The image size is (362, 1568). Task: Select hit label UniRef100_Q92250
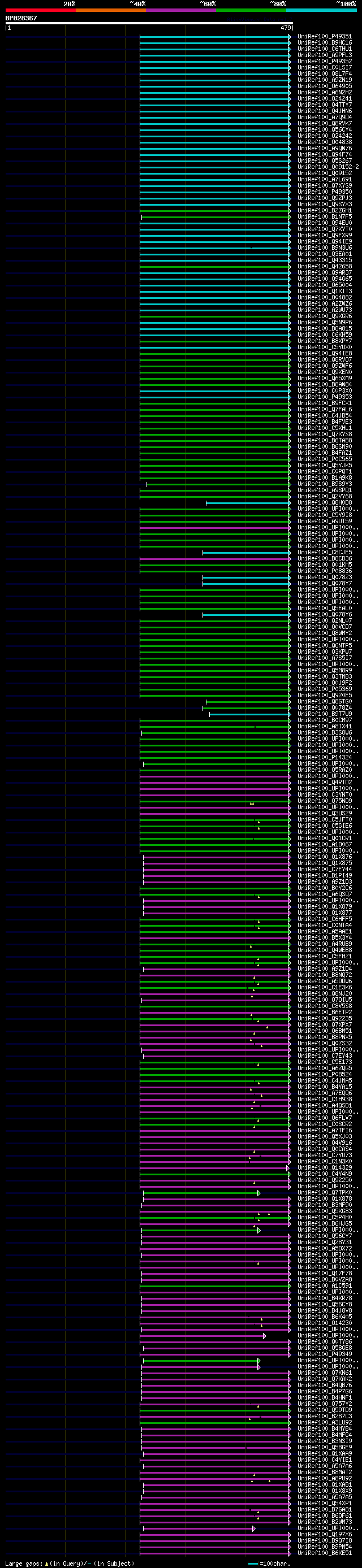[325, 1180]
